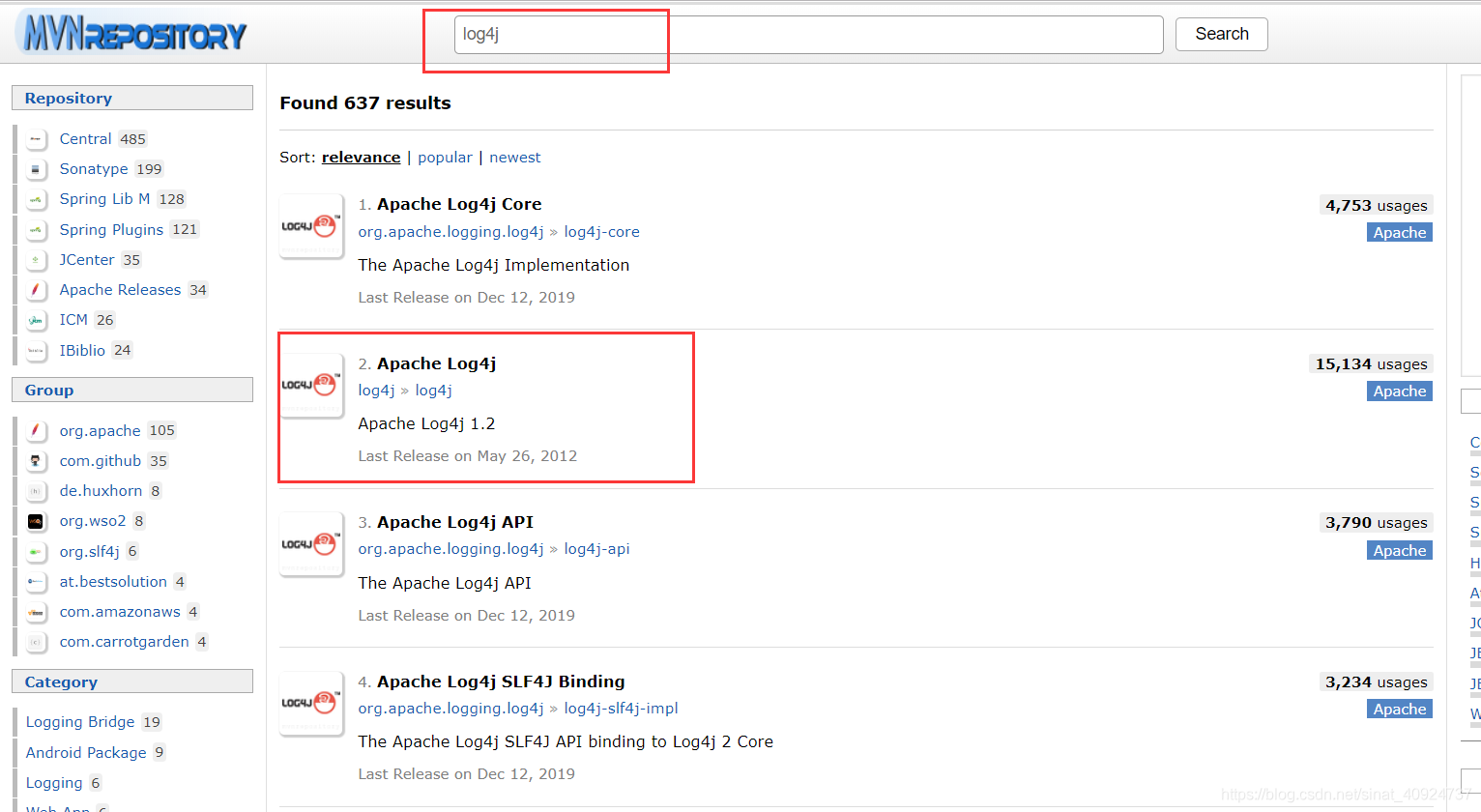
Task: Filter by Apache Releases link
Action: 120,290
